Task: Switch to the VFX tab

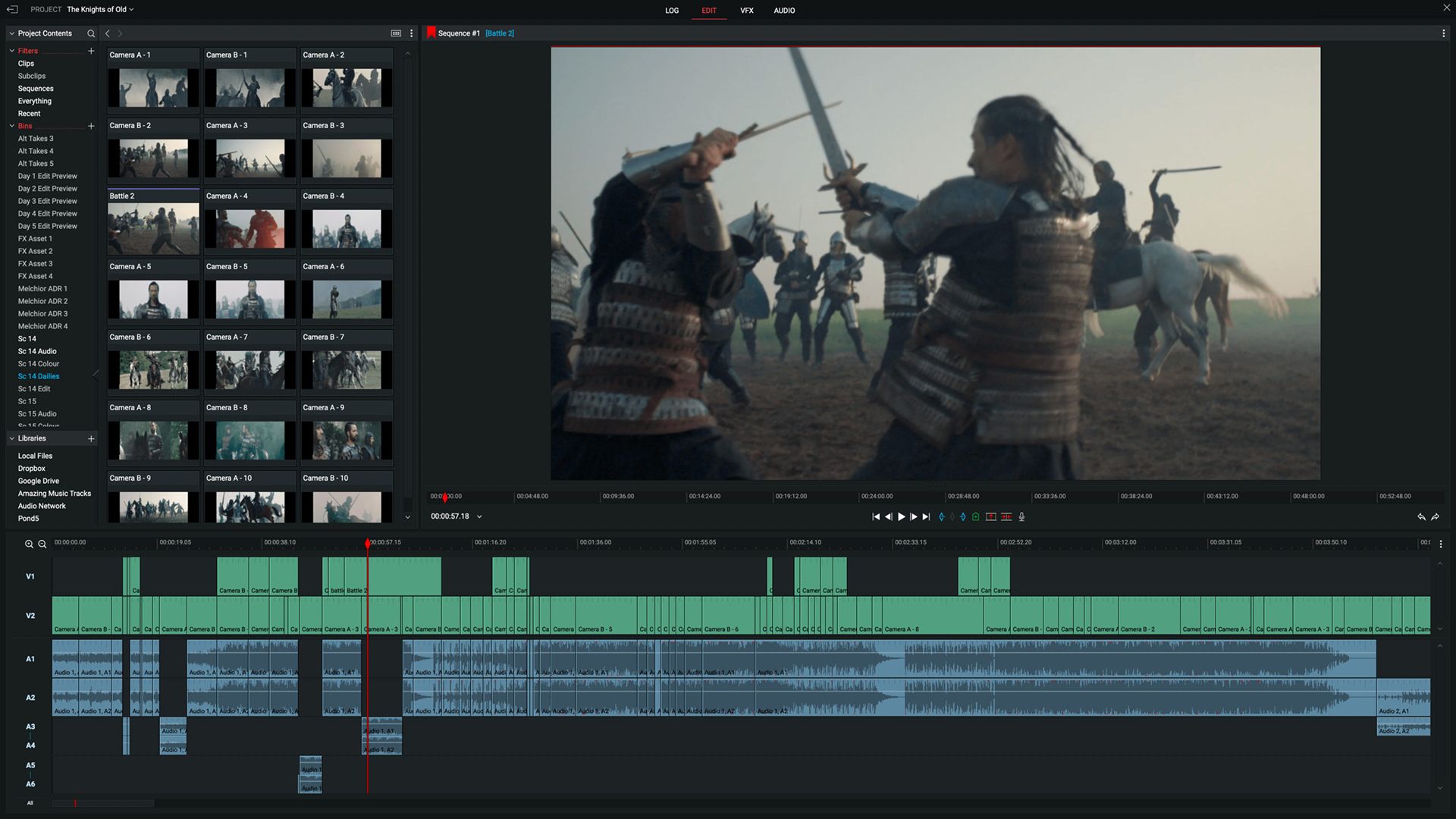Action: pos(747,9)
